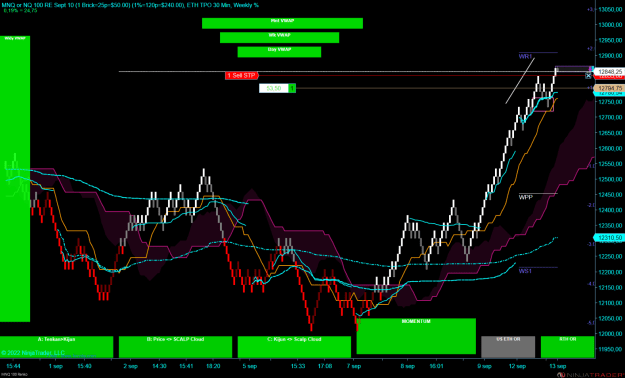Click the 2 sep date label
The width and height of the screenshot is (625, 378).
coord(130,366)
